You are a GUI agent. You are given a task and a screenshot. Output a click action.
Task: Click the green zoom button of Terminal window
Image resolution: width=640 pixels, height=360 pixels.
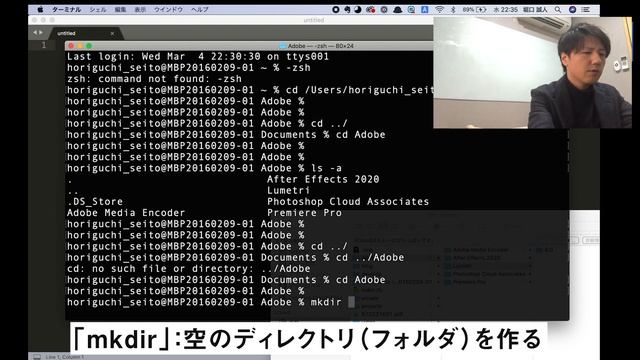click(x=89, y=46)
